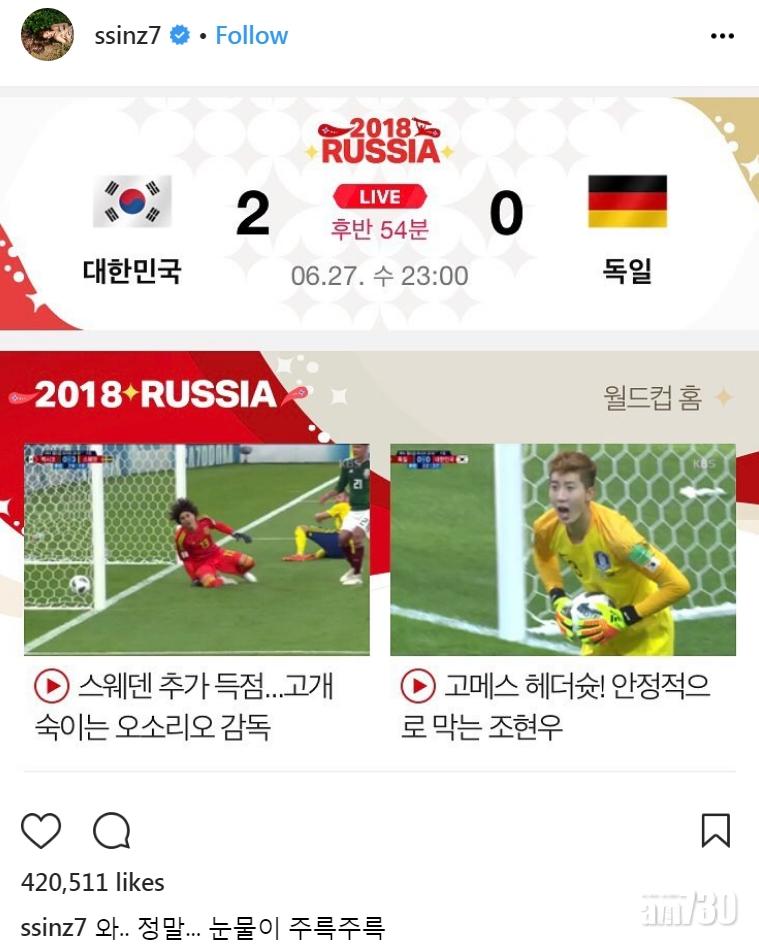The height and width of the screenshot is (945, 759).
Task: Click the ssinz7 name in caption
Action: (x=54, y=927)
